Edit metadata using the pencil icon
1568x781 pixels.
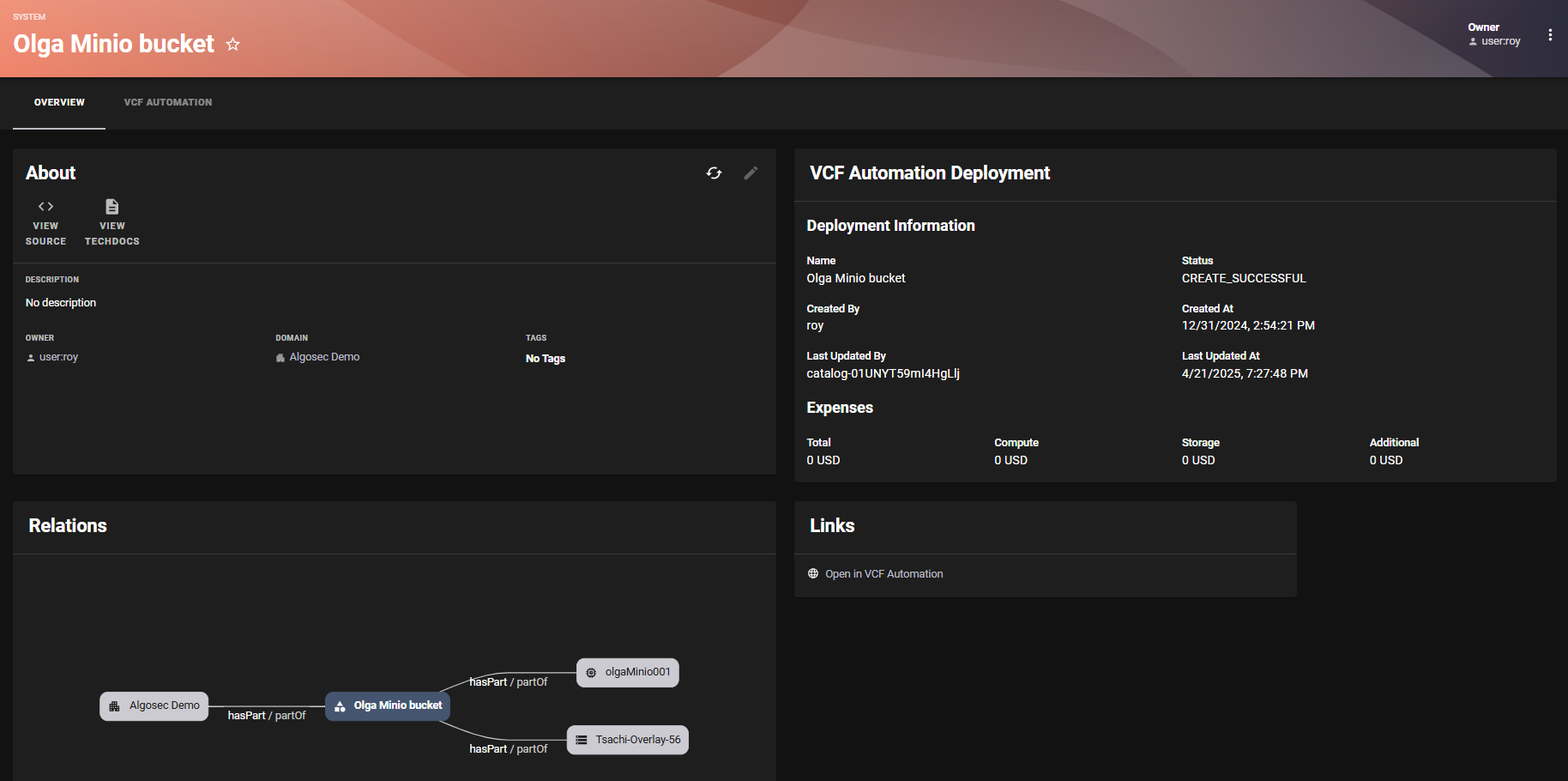click(x=751, y=173)
